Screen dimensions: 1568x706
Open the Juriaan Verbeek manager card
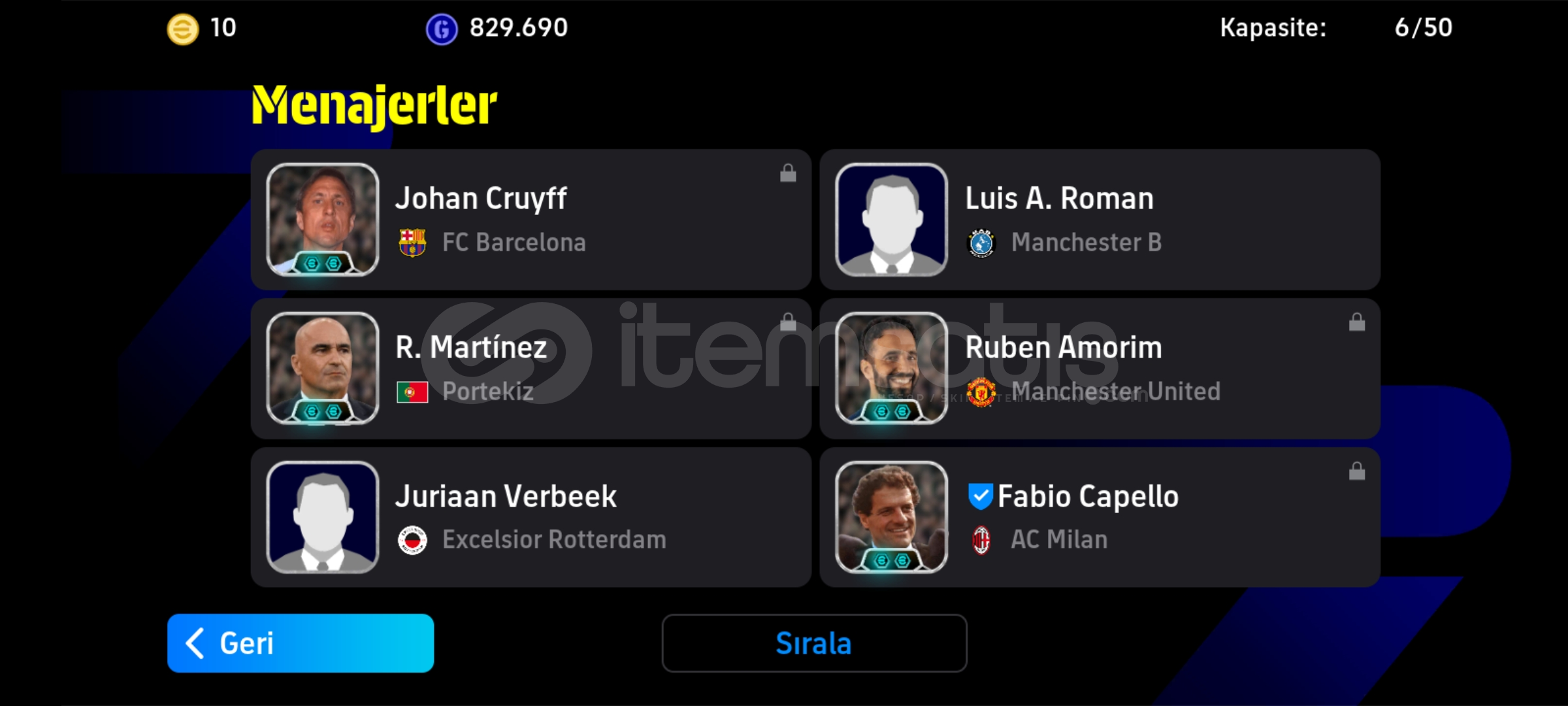(x=531, y=517)
